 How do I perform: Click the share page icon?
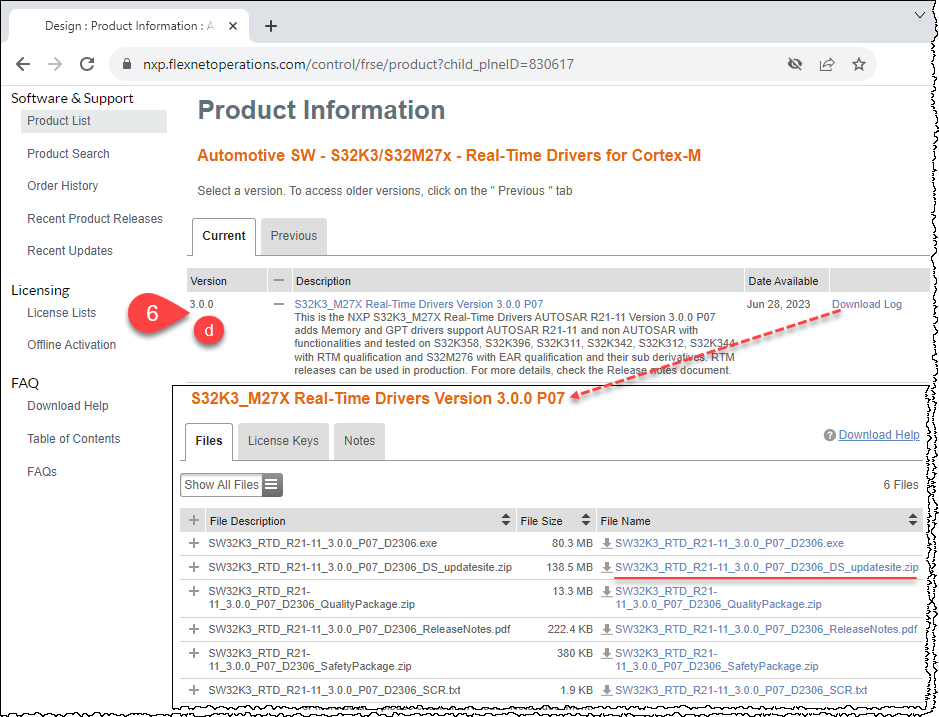pos(827,64)
